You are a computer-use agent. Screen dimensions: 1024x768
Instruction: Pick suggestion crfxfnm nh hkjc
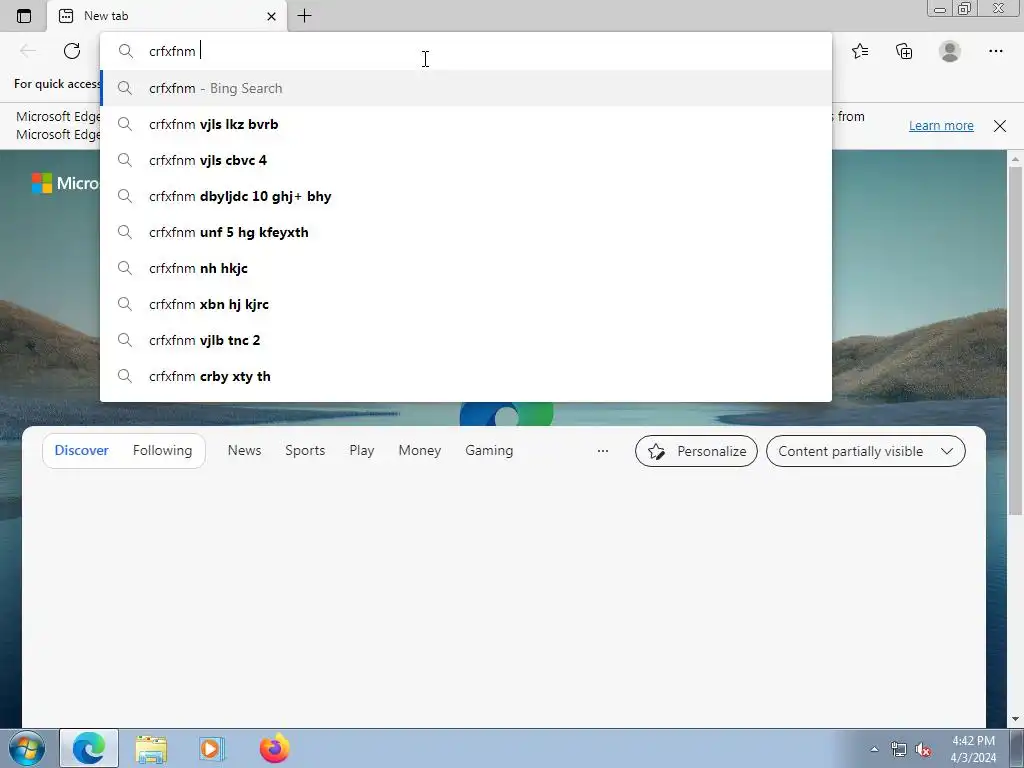pyautogui.click(x=466, y=268)
